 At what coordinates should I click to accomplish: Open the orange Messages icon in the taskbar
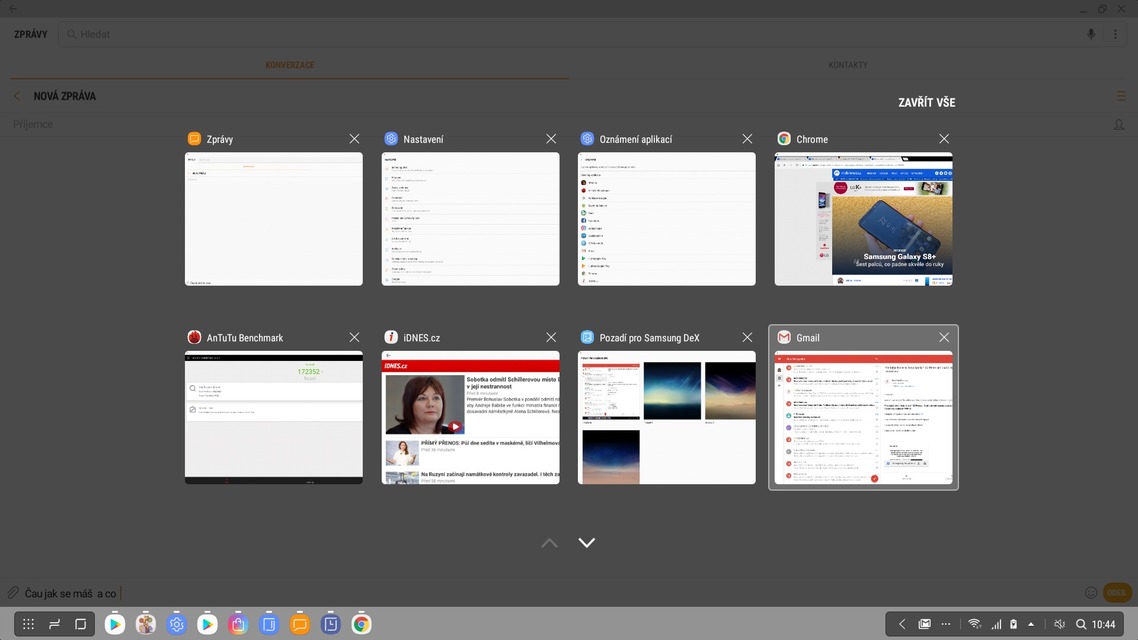(299, 624)
